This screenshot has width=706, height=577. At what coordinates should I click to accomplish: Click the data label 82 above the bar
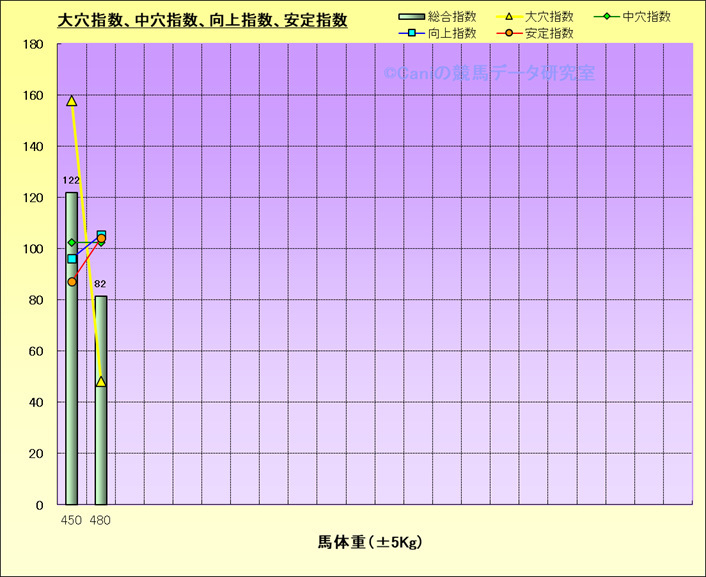(x=100, y=284)
